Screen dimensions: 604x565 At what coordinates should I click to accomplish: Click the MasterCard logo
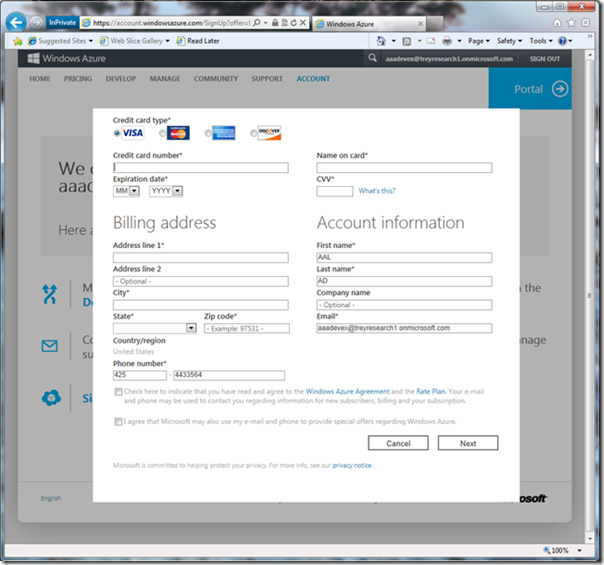178,133
